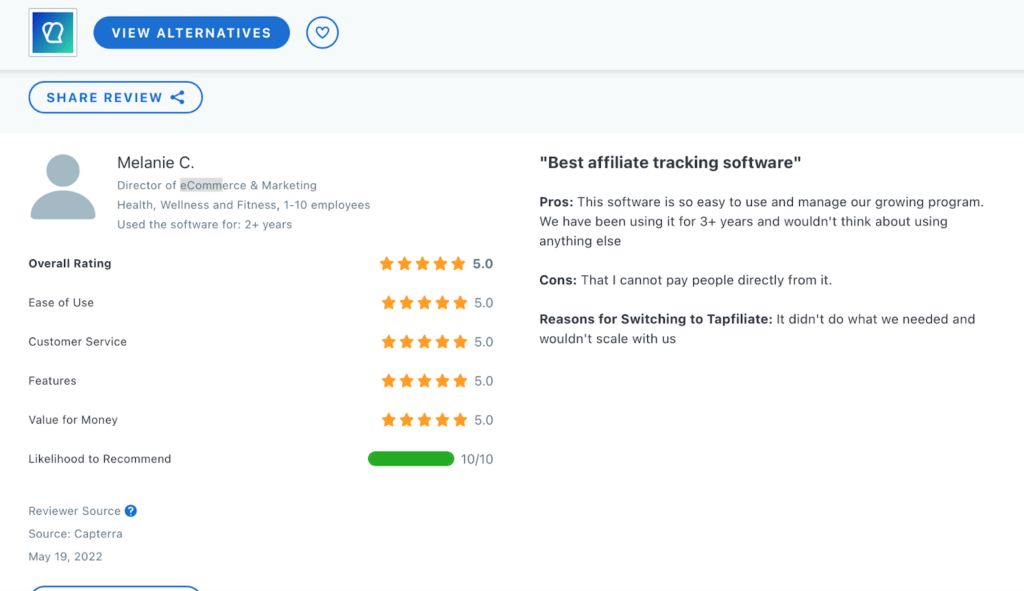This screenshot has height=591, width=1024.
Task: Click a star in the Features rating
Action: (x=423, y=380)
